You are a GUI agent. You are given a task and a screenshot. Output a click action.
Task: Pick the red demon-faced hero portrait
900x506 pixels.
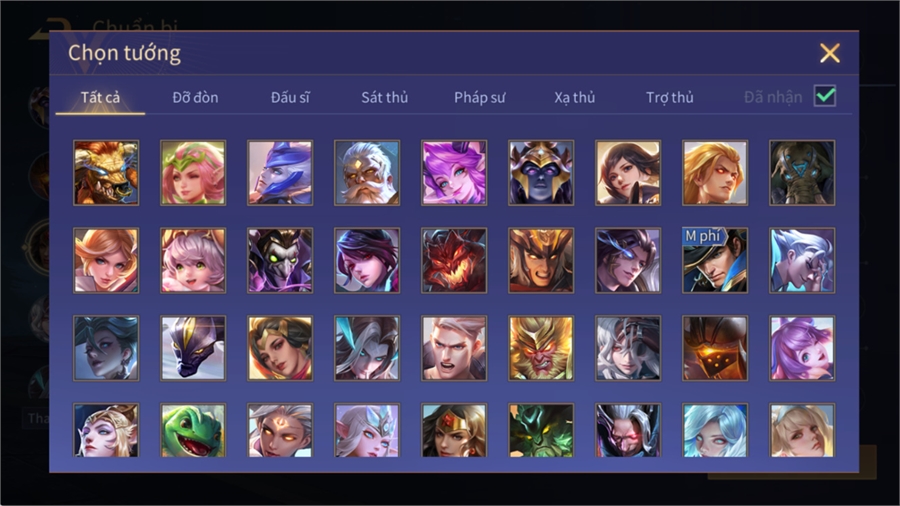(454, 260)
